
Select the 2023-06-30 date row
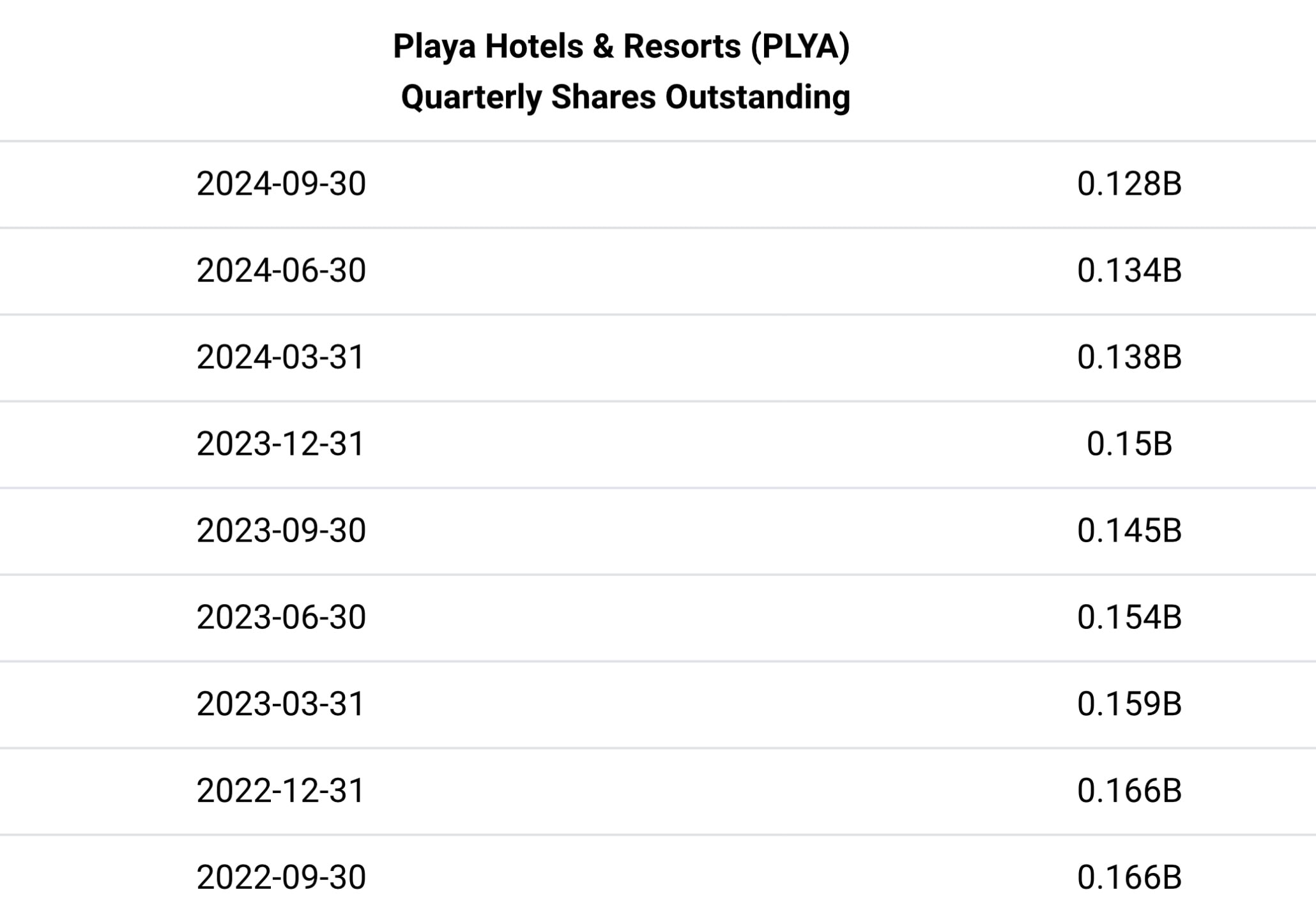pyautogui.click(x=281, y=618)
